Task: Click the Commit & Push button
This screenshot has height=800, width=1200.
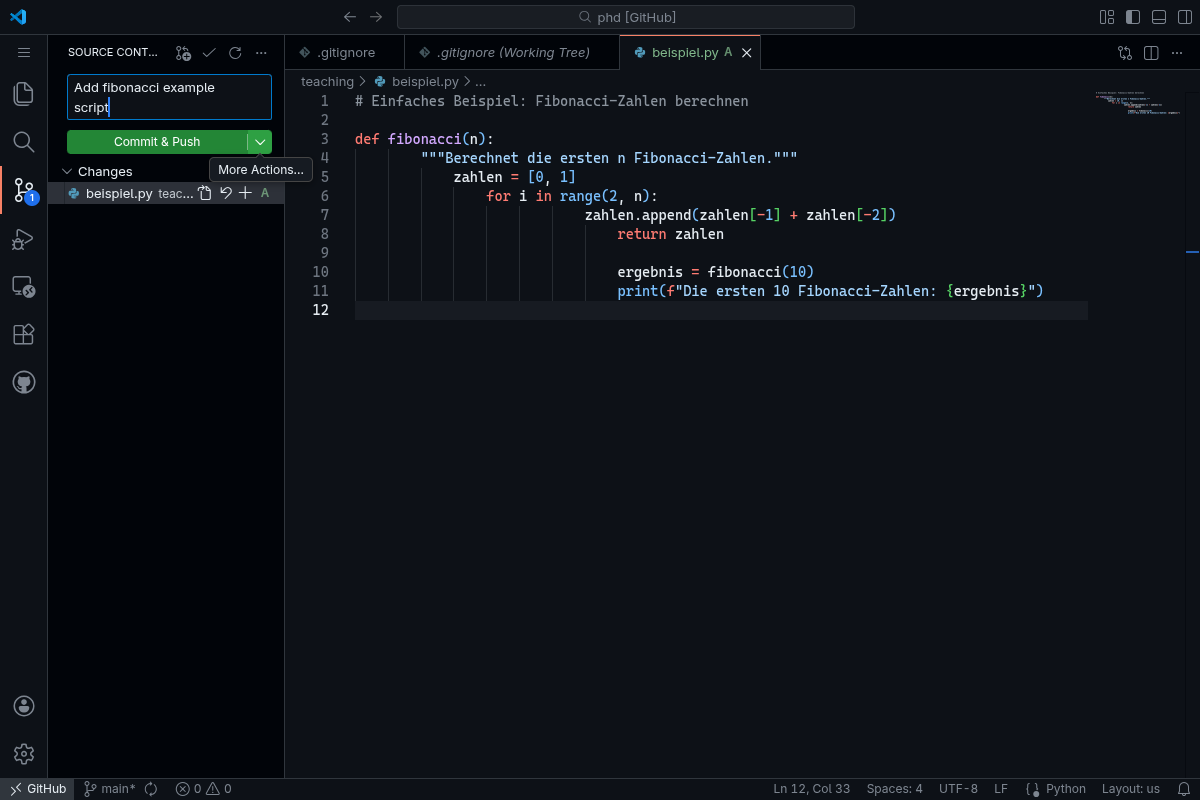Action: tap(157, 142)
